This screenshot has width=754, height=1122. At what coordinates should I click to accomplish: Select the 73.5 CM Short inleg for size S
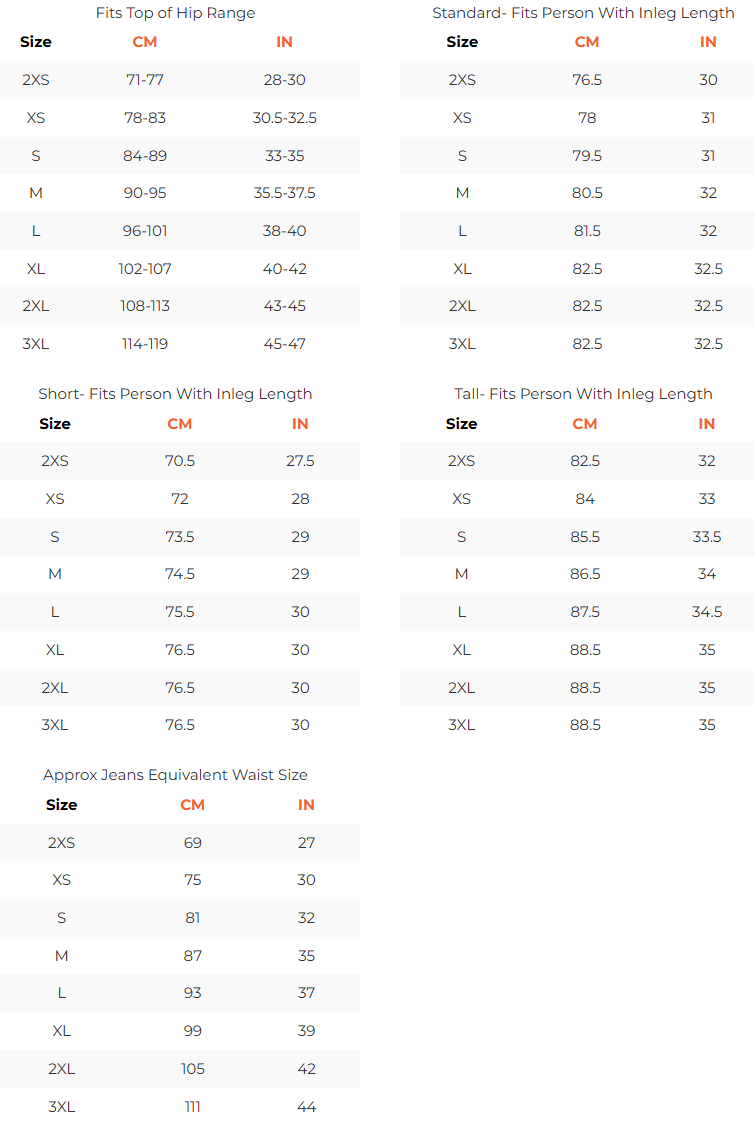[x=180, y=537]
